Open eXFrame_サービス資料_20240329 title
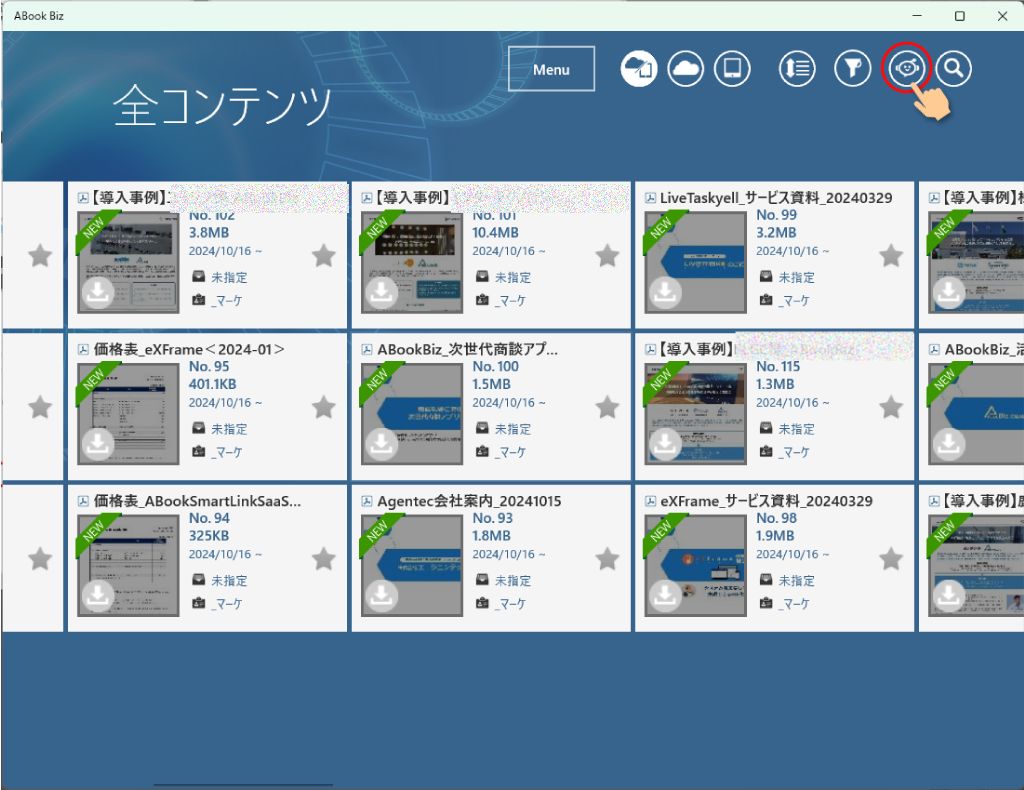 [x=766, y=501]
